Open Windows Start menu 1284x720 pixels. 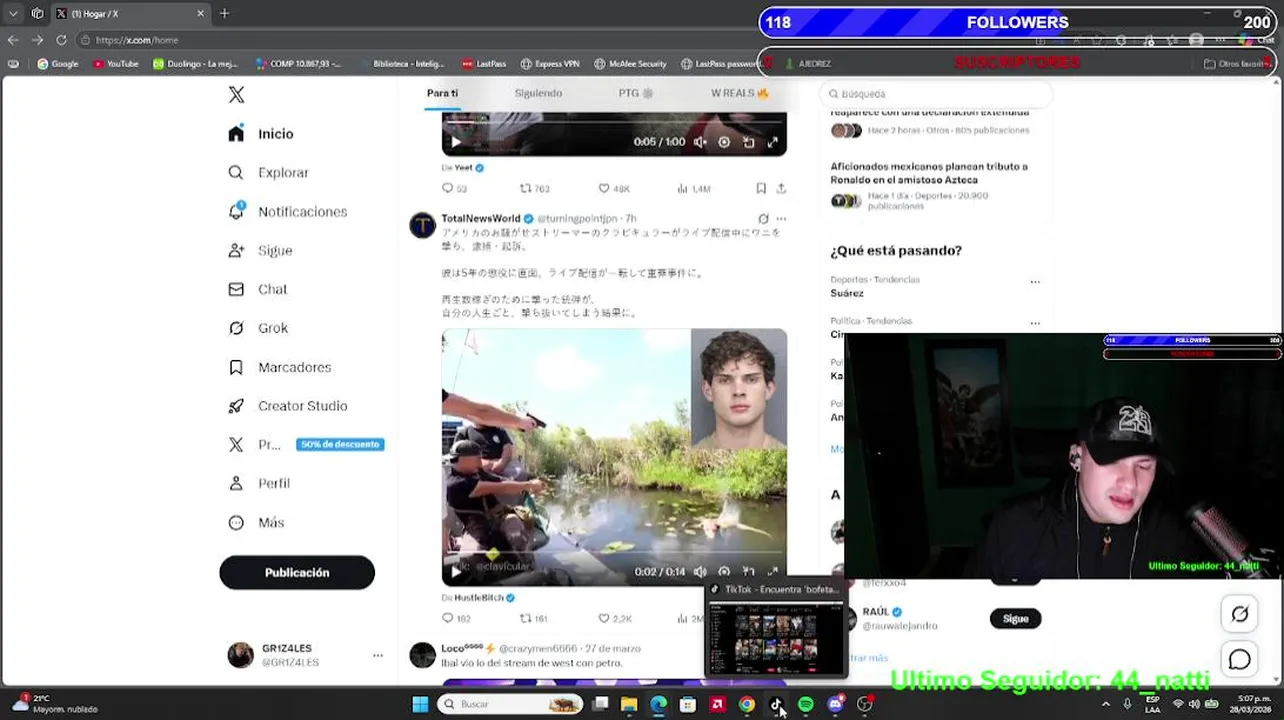420,705
